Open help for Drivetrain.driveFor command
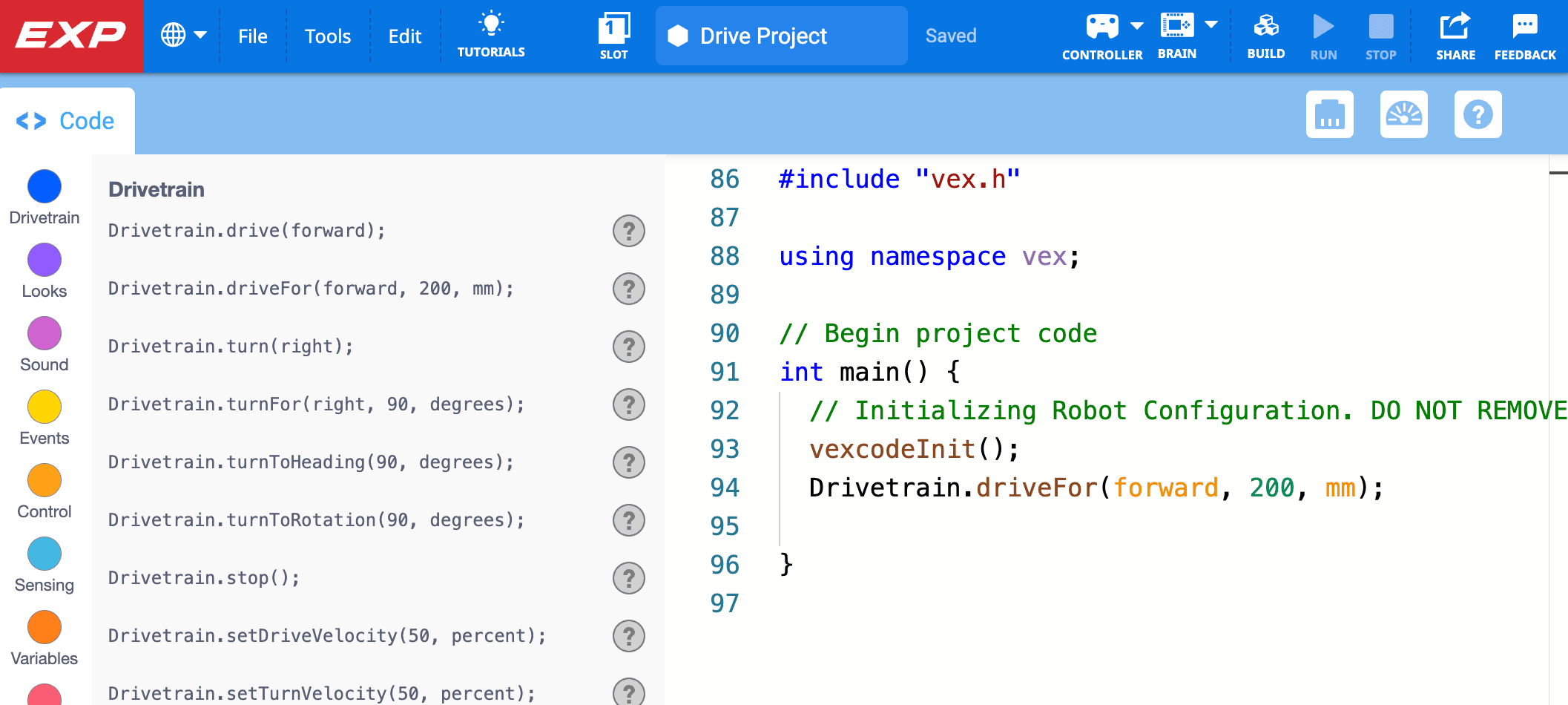Screen dimensions: 1568x705 point(628,289)
